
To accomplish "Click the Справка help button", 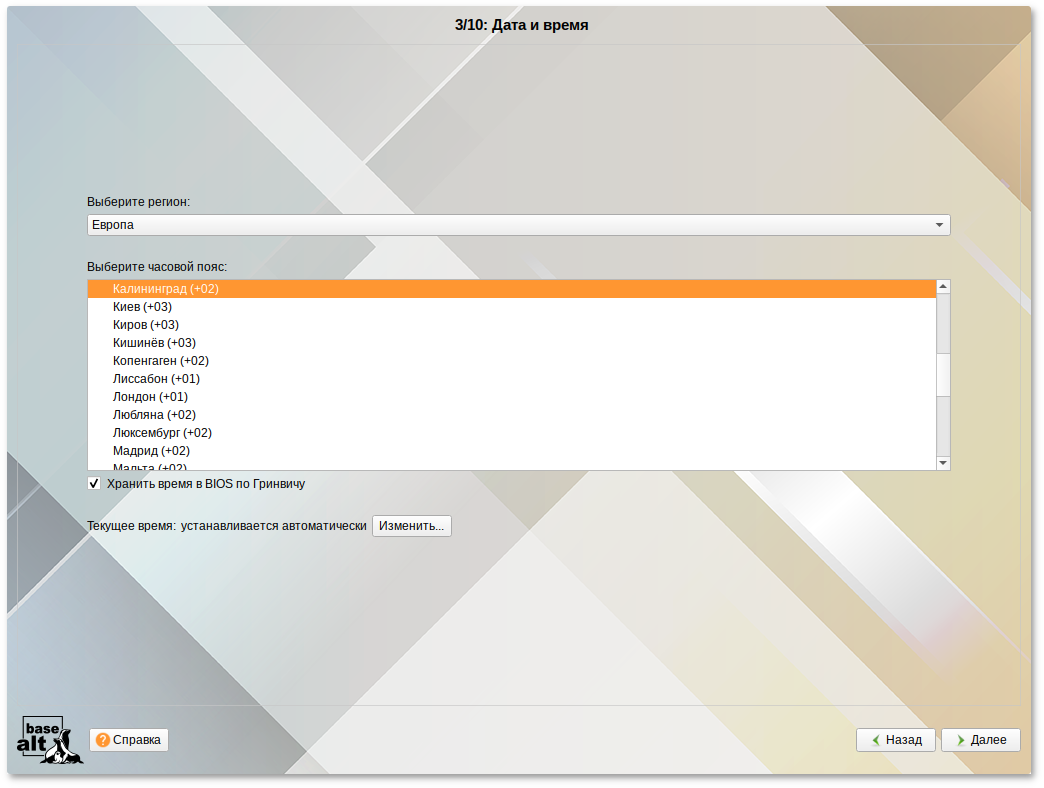I will coord(129,740).
